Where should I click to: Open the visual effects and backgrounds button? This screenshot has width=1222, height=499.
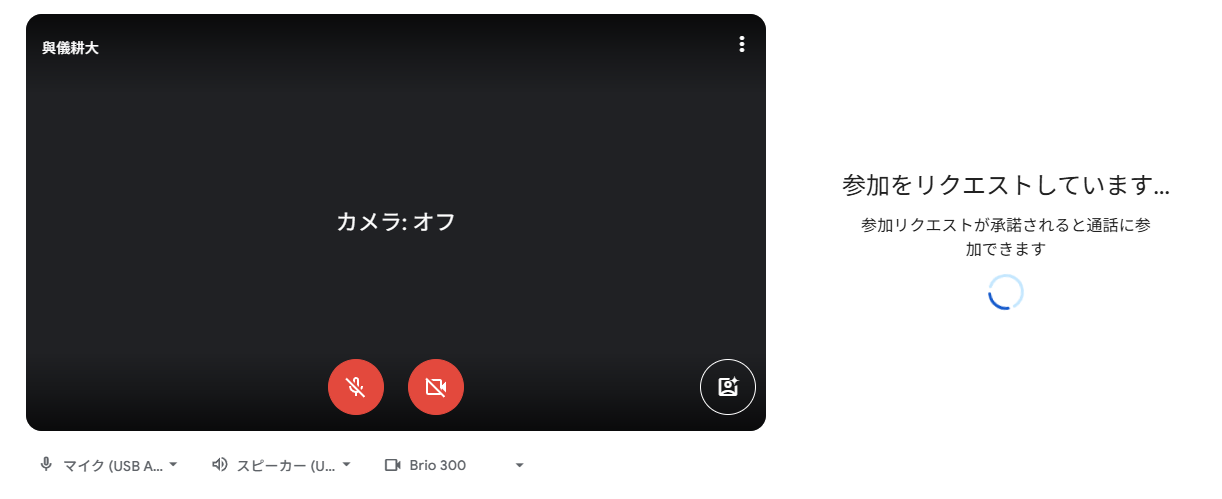(x=728, y=387)
